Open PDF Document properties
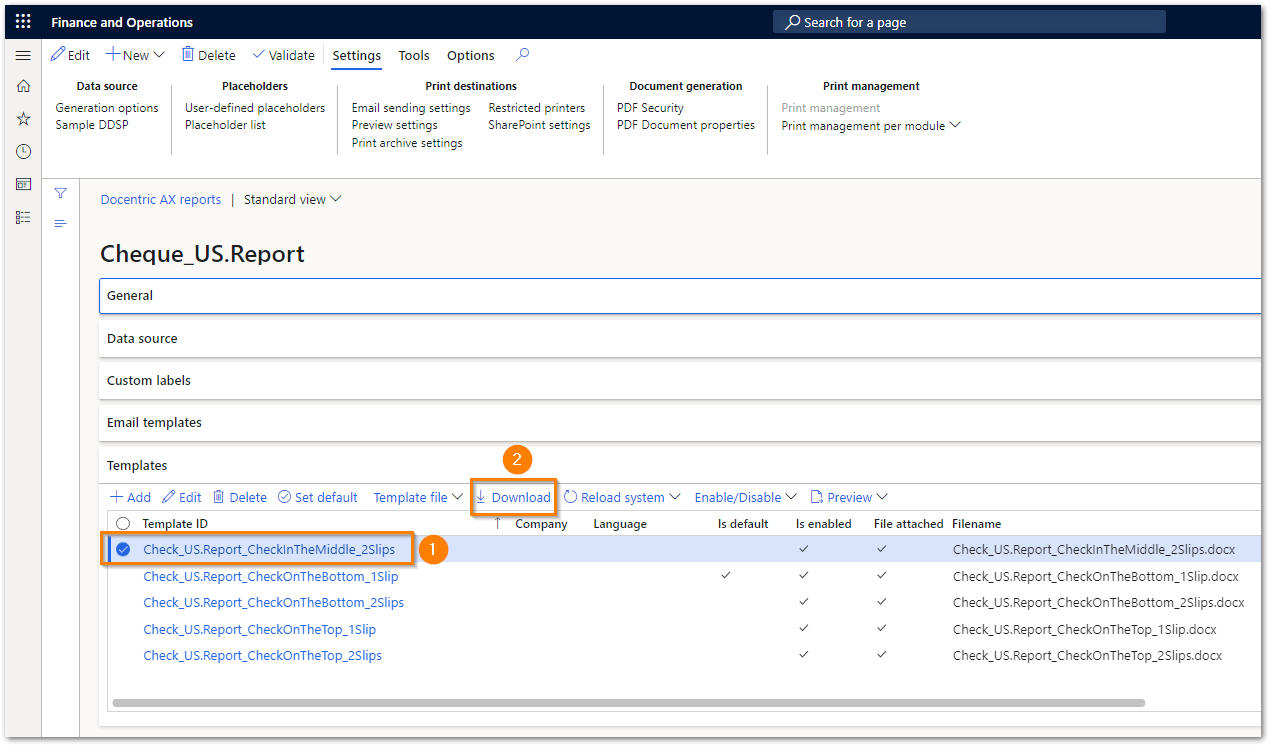This screenshot has width=1270, height=746. [x=685, y=125]
